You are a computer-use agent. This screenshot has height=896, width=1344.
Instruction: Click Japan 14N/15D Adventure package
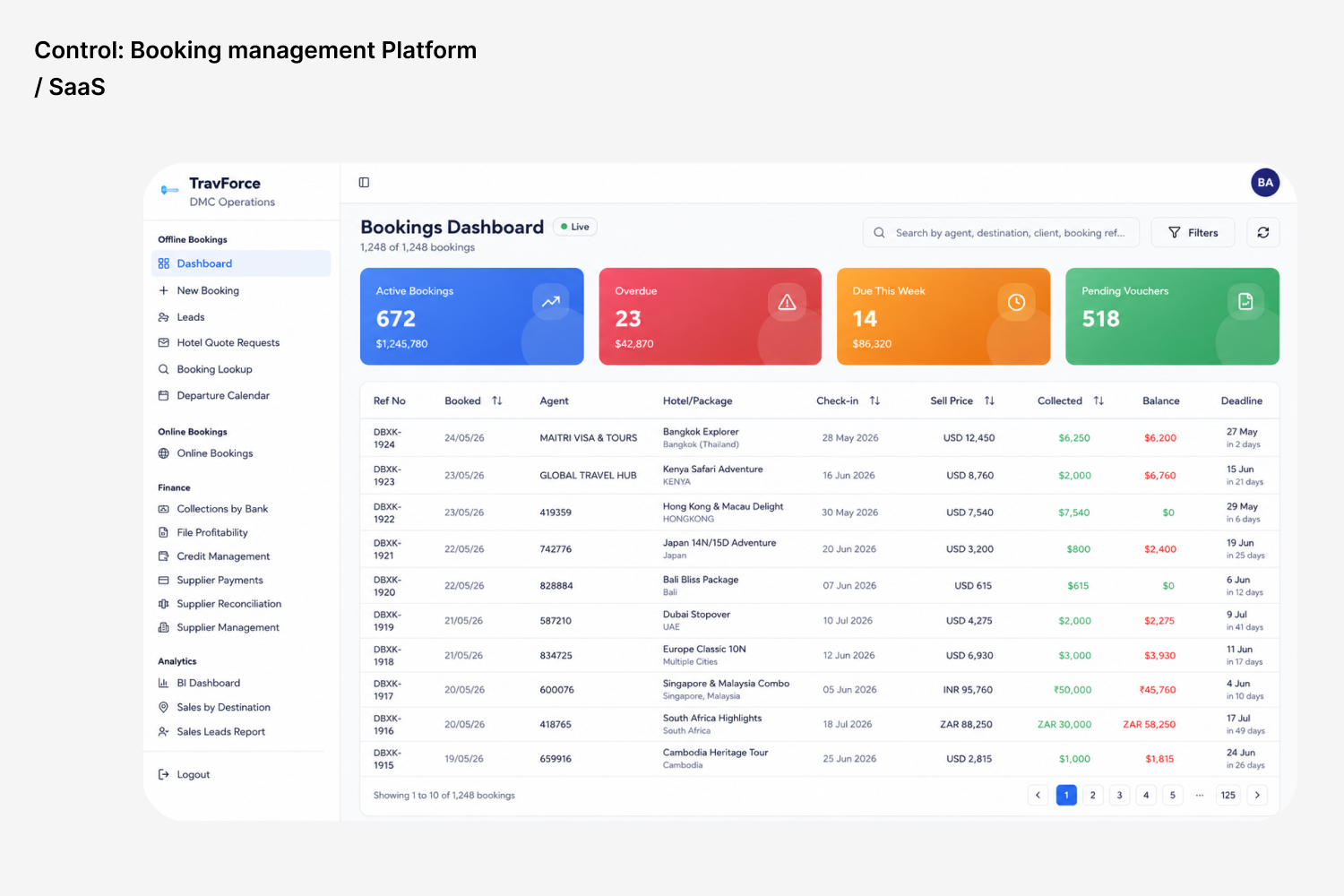tap(719, 543)
